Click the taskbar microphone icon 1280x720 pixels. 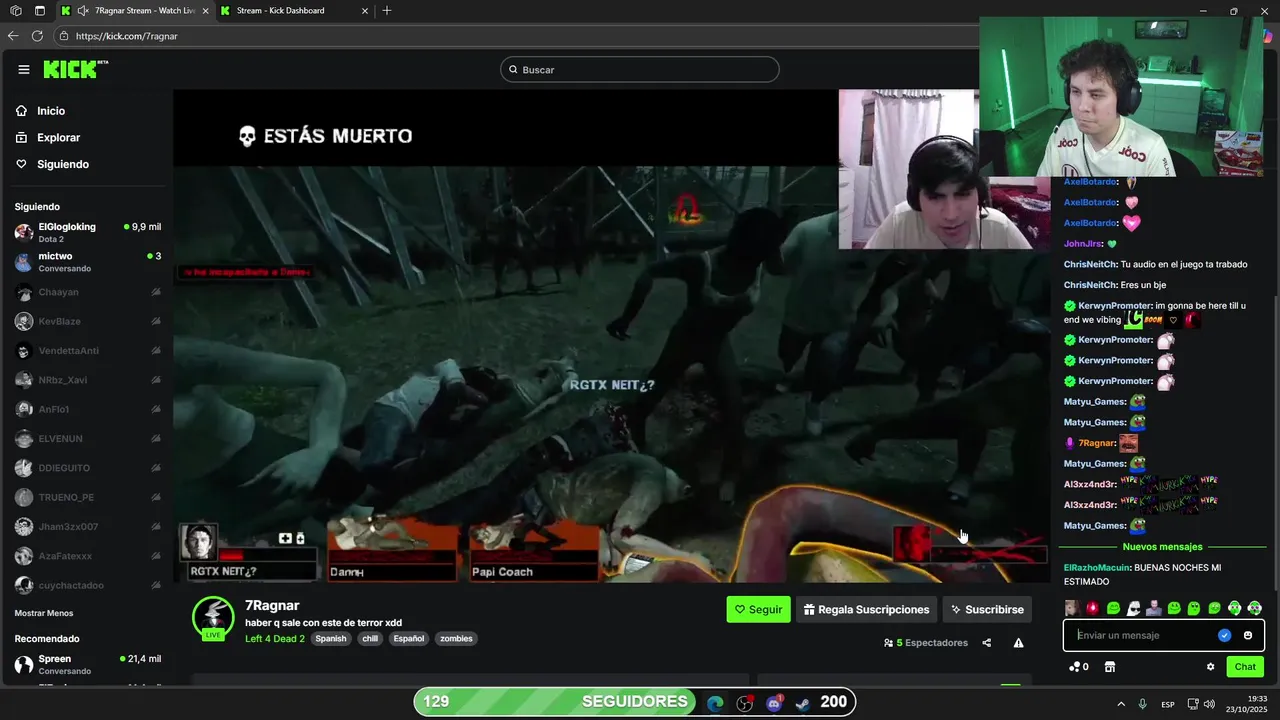coord(1143,704)
